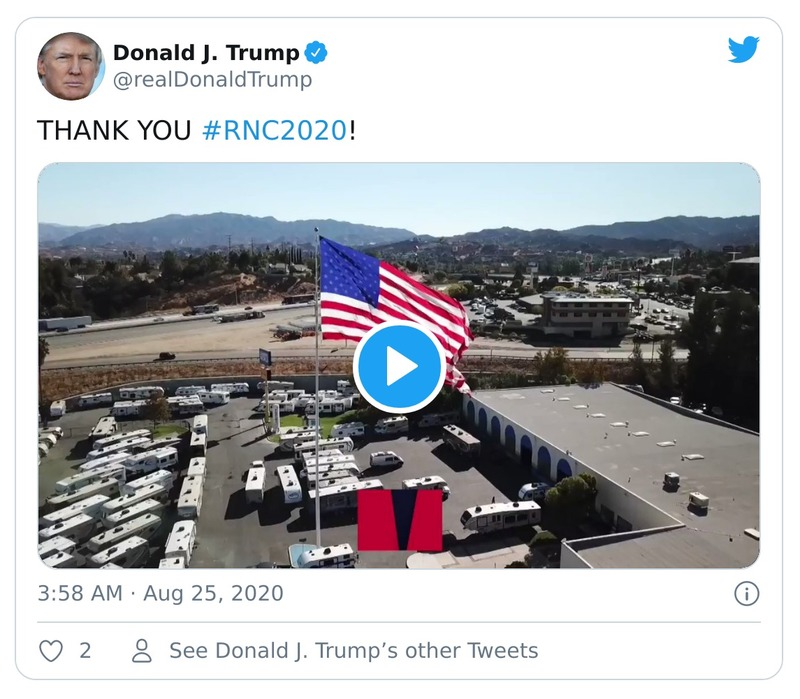Click the Twitter bird logo
This screenshot has height=699, width=800.
click(744, 51)
